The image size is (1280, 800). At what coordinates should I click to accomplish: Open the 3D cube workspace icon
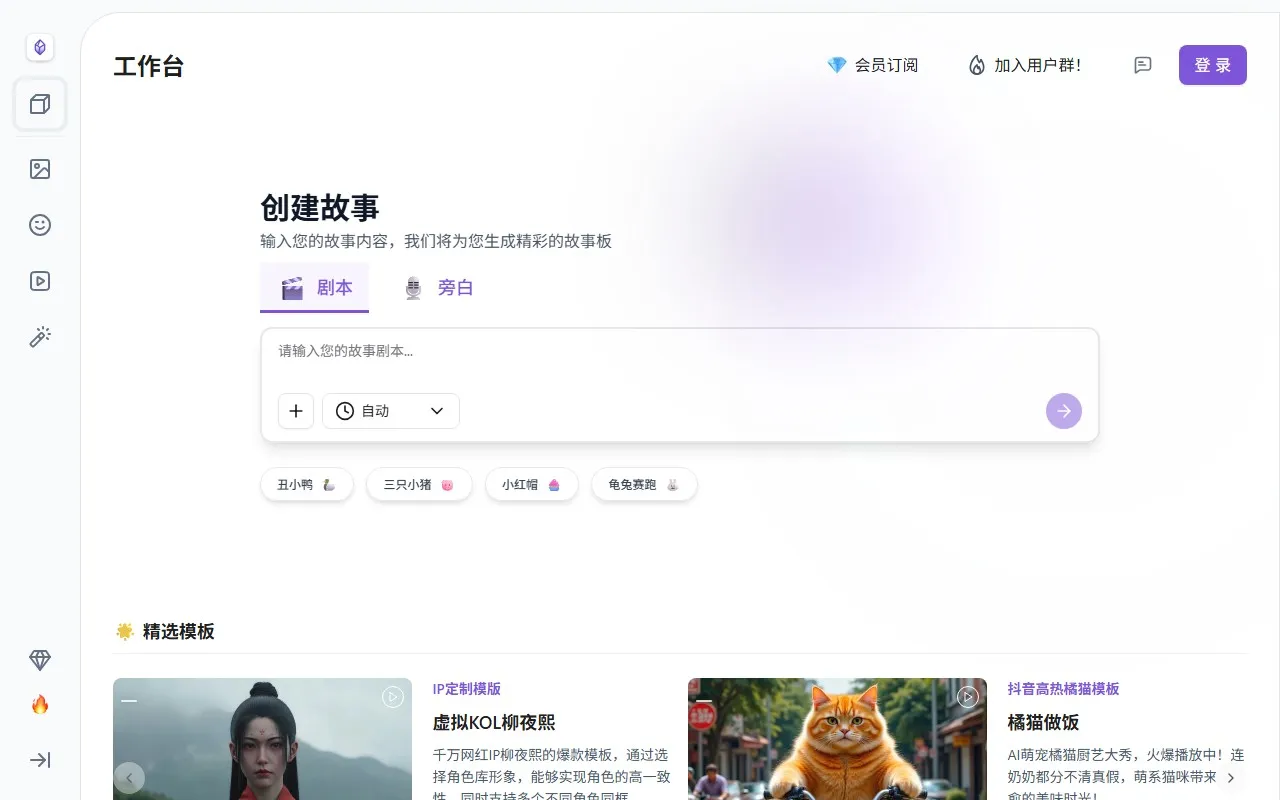pos(40,105)
